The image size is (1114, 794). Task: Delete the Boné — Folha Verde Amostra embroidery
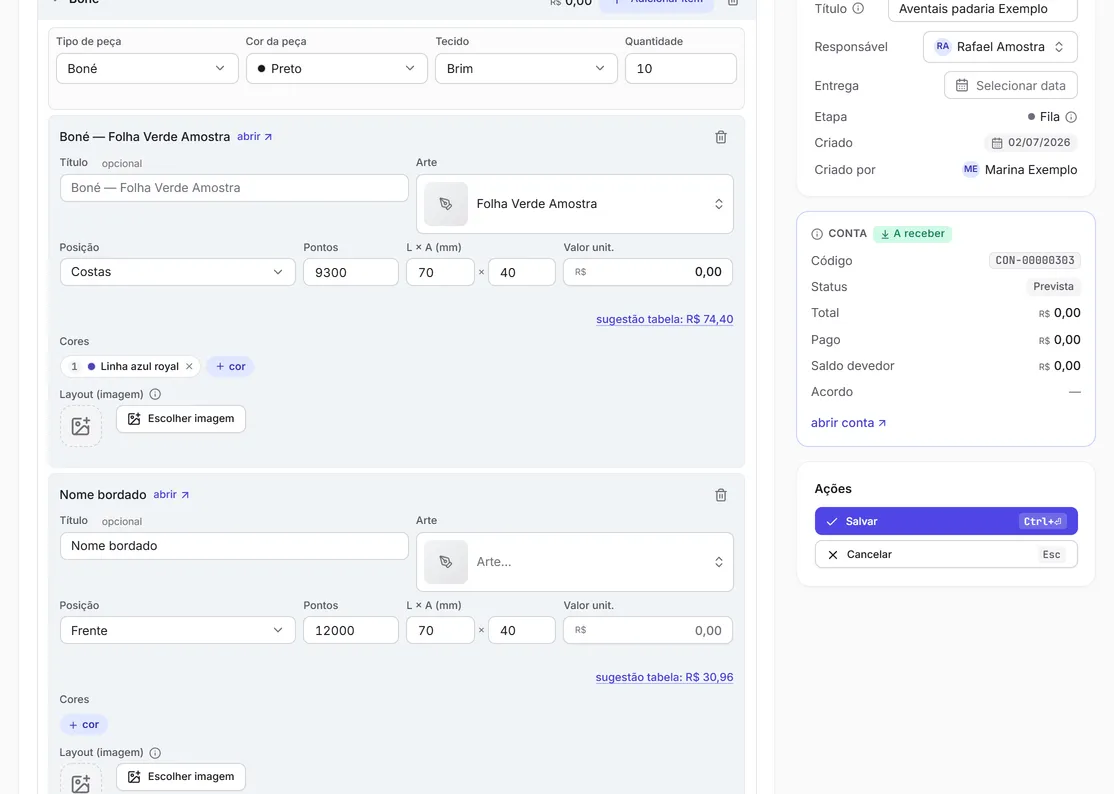(720, 137)
